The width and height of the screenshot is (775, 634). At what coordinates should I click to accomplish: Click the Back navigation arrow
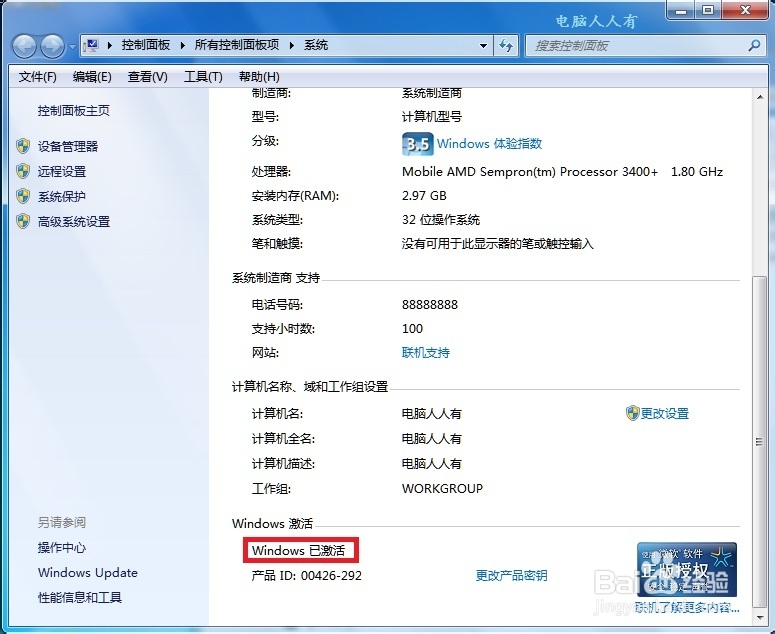coord(24,46)
